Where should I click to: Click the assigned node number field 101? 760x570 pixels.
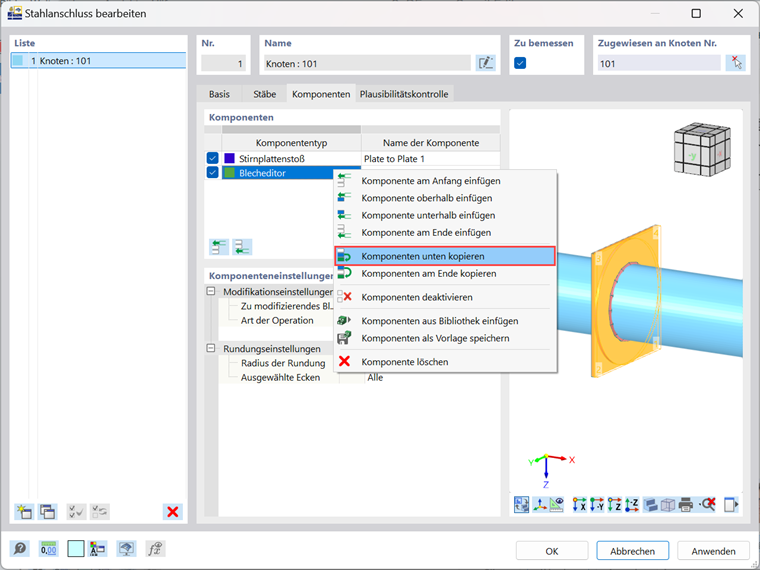[x=659, y=63]
